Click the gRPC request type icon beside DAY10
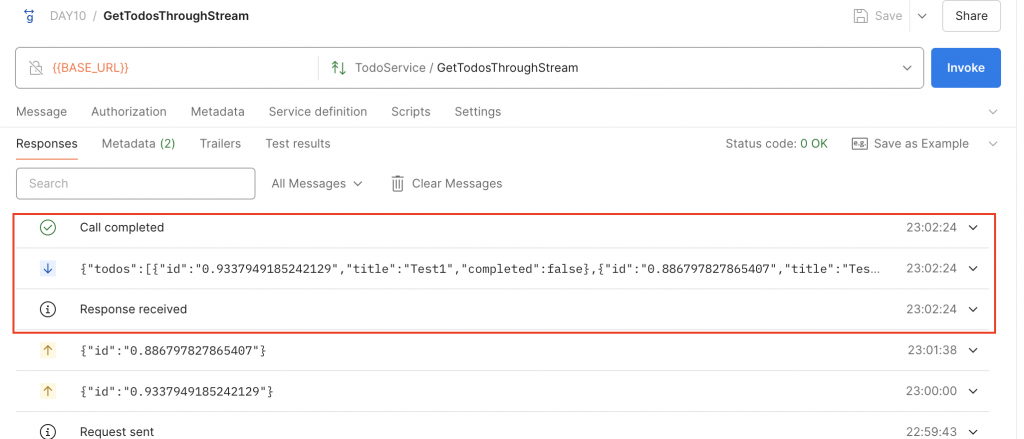 pyautogui.click(x=29, y=16)
